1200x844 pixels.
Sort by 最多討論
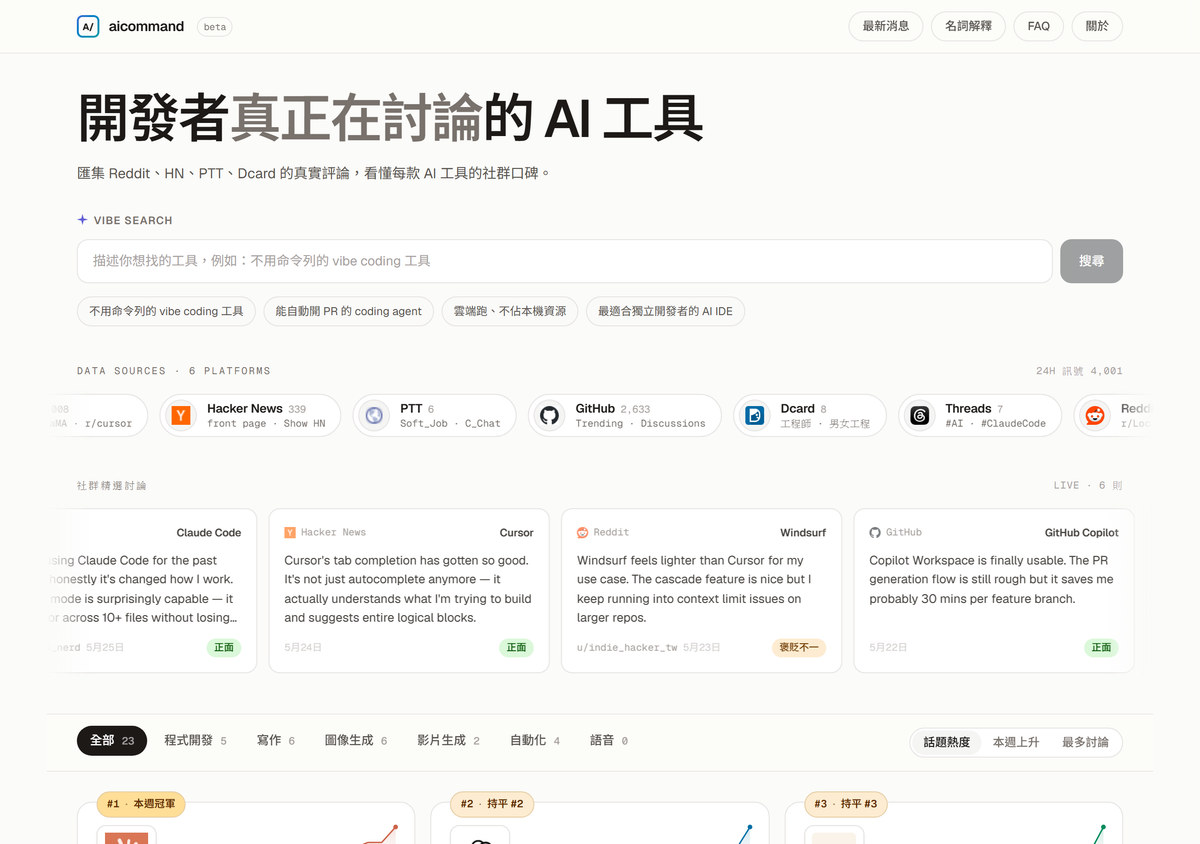tap(1085, 742)
